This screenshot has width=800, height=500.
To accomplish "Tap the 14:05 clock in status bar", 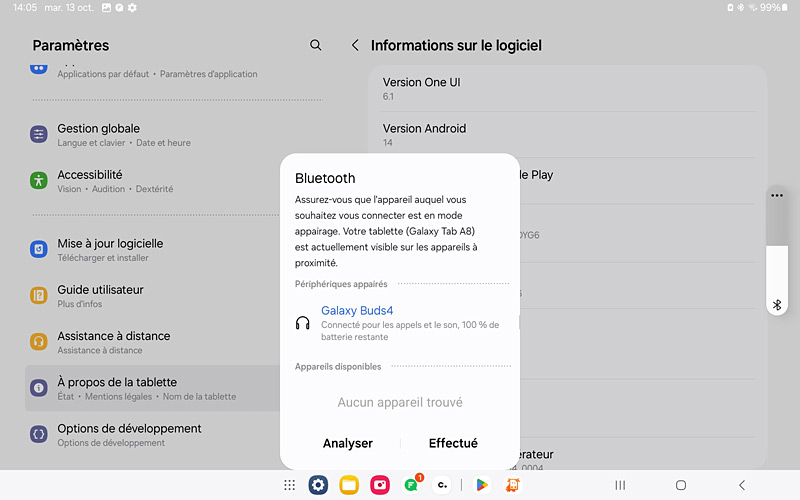I will pos(25,8).
